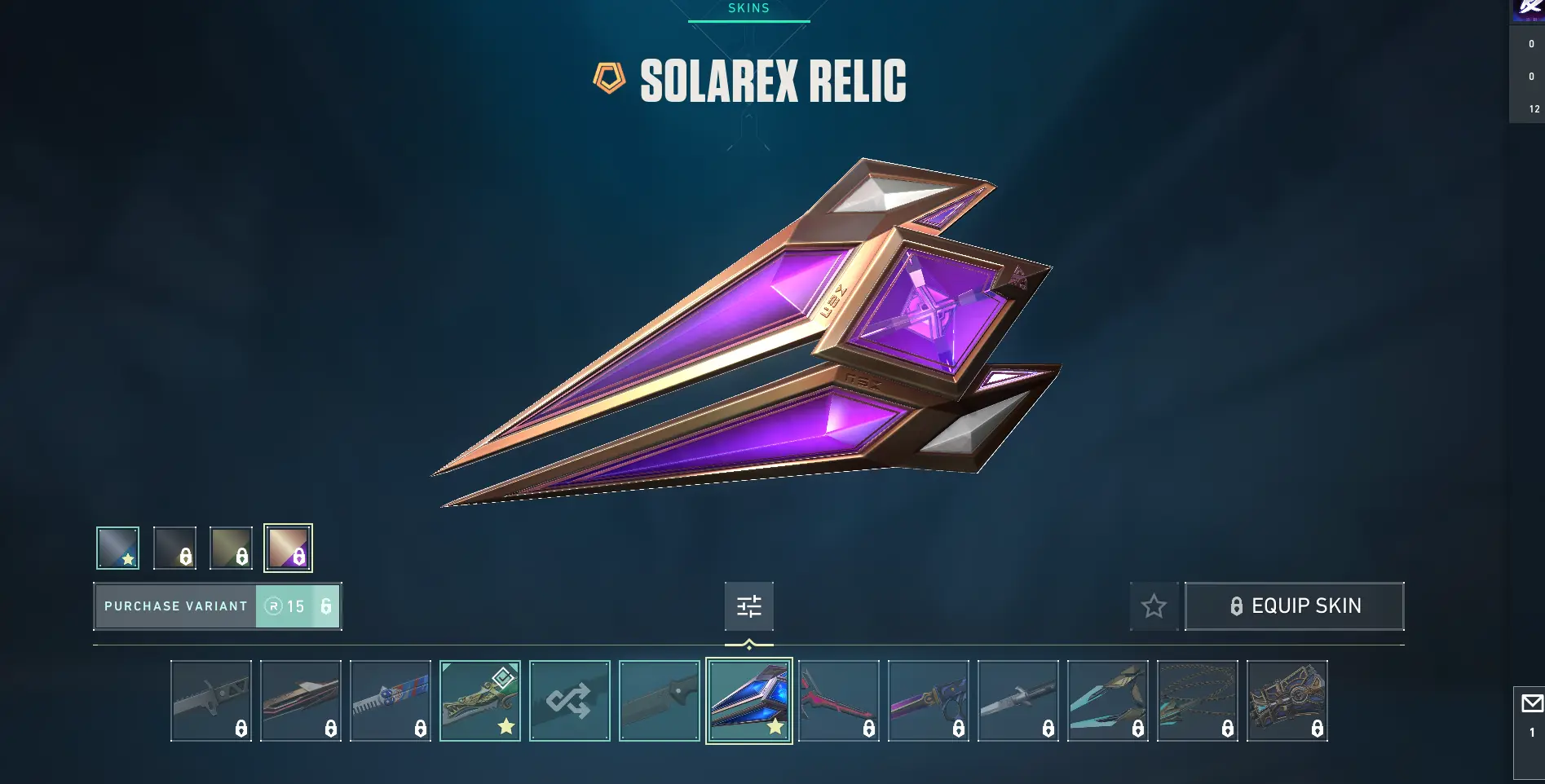Open the filter sliders icon button
Image resolution: width=1545 pixels, height=784 pixels.
pos(748,606)
